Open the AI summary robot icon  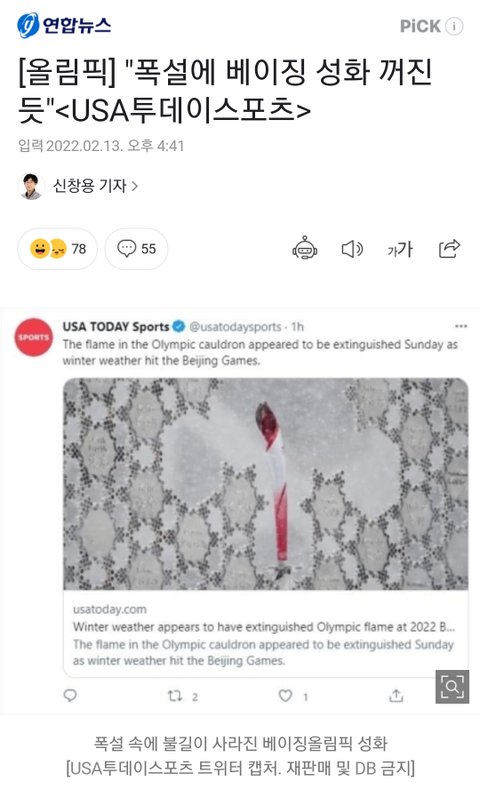tap(305, 249)
